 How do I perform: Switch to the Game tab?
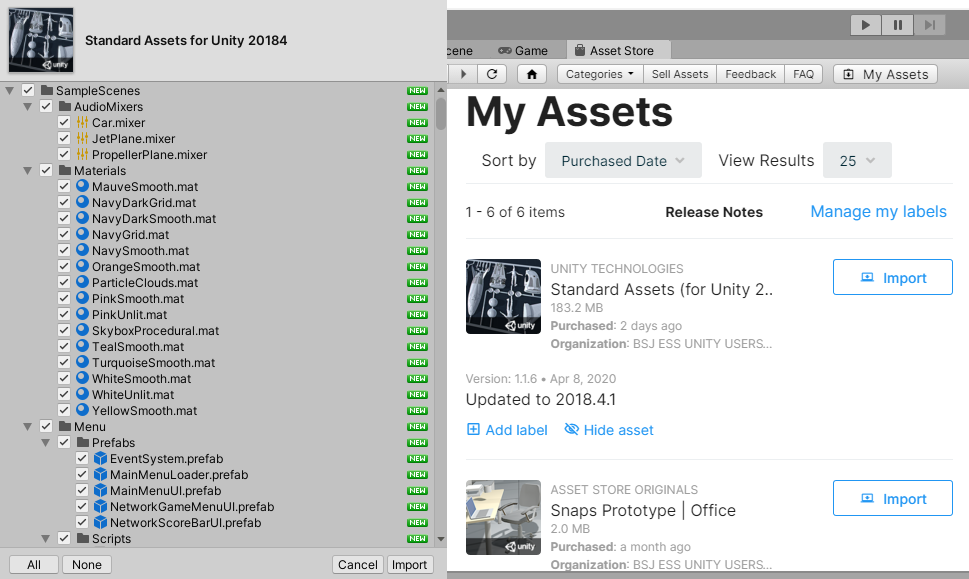coord(523,50)
